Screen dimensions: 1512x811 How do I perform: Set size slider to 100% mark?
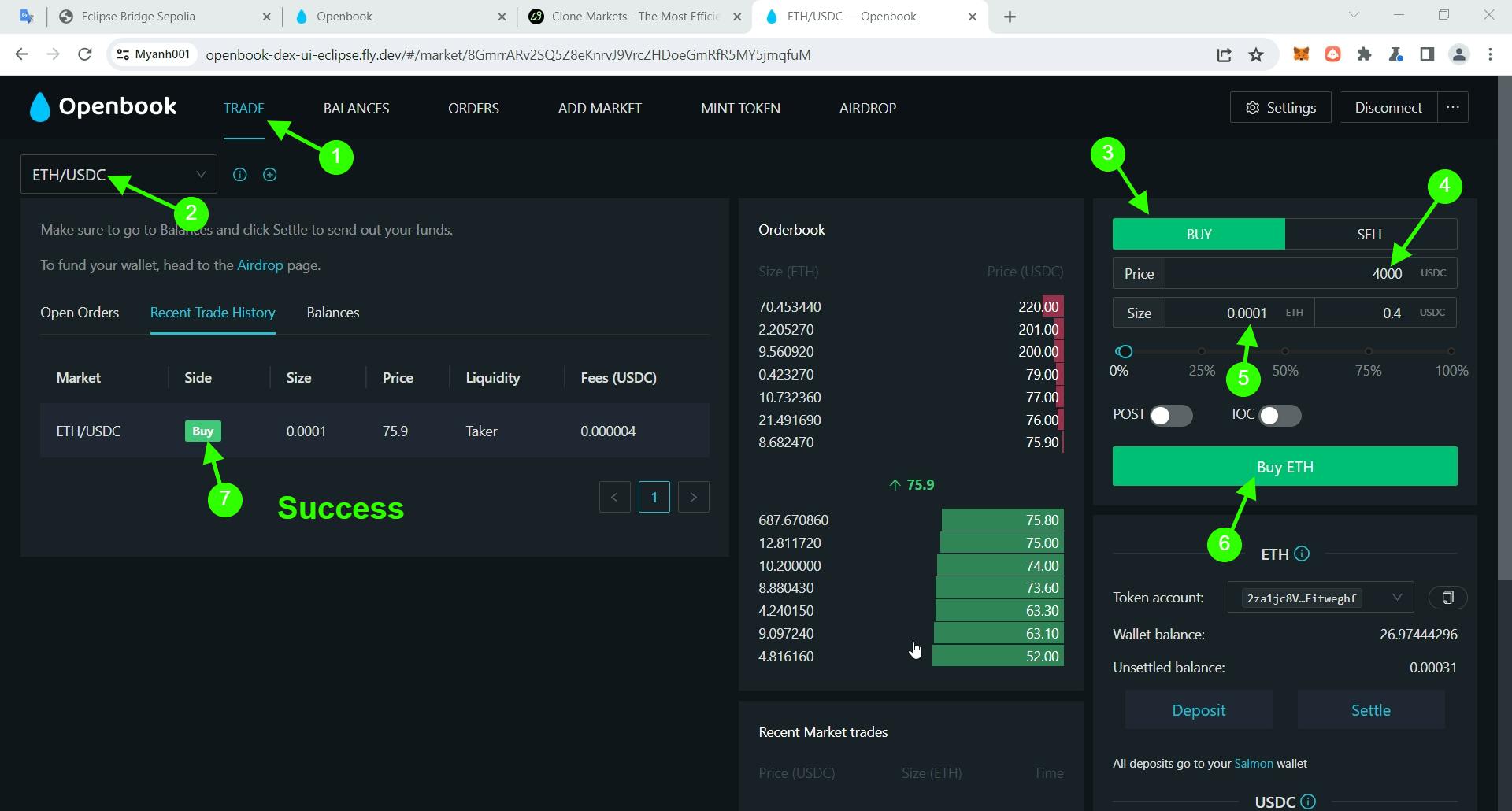pyautogui.click(x=1451, y=351)
